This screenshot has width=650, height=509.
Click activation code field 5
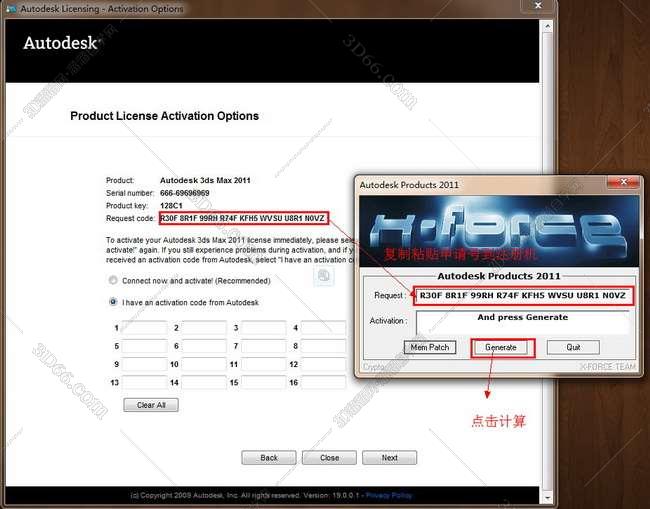tap(145, 346)
